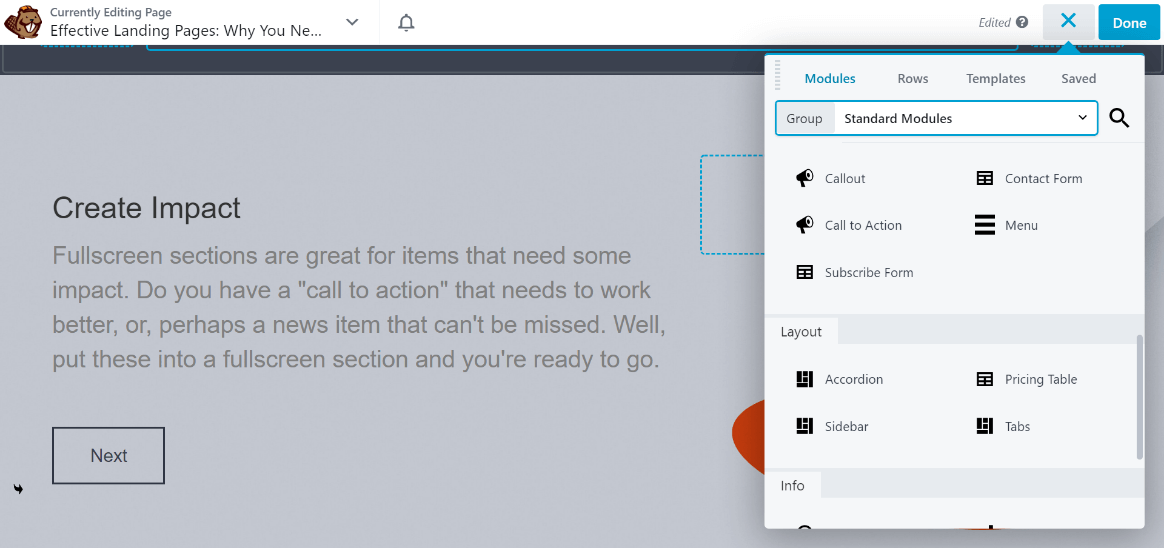Select the Menu module label

[x=1021, y=225]
